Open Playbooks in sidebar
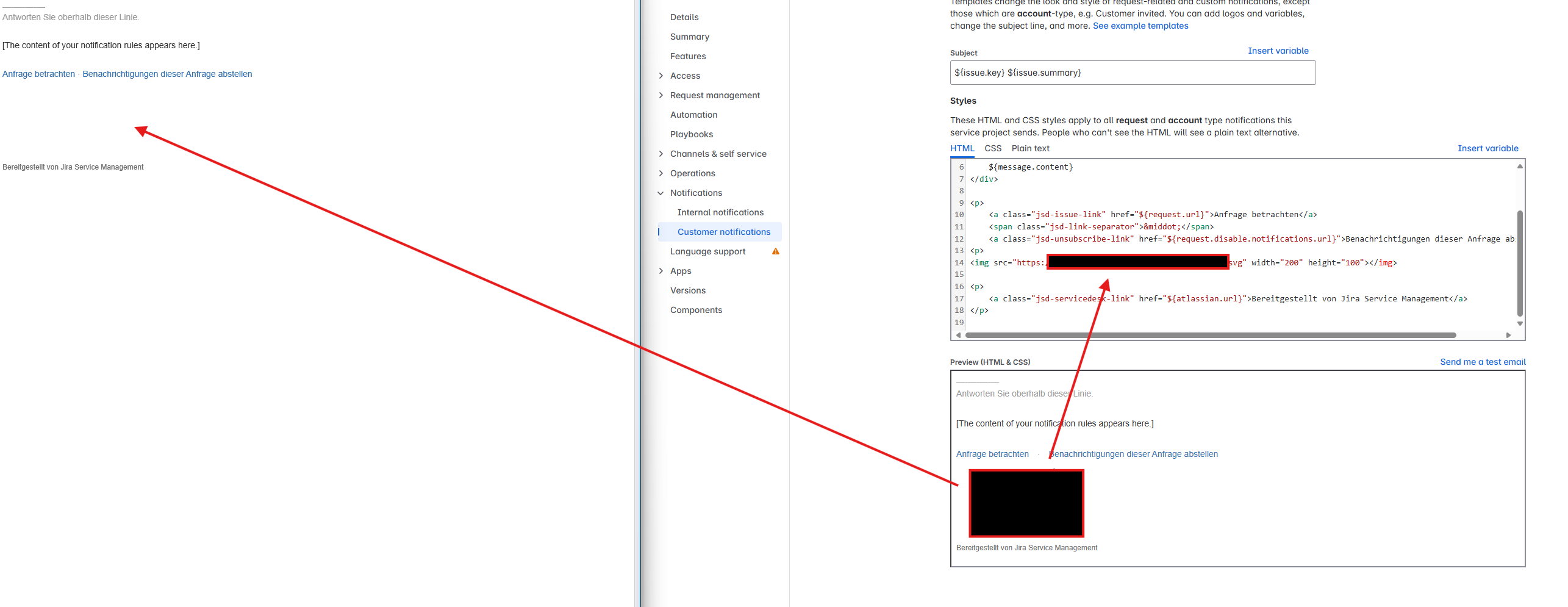 pyautogui.click(x=692, y=134)
